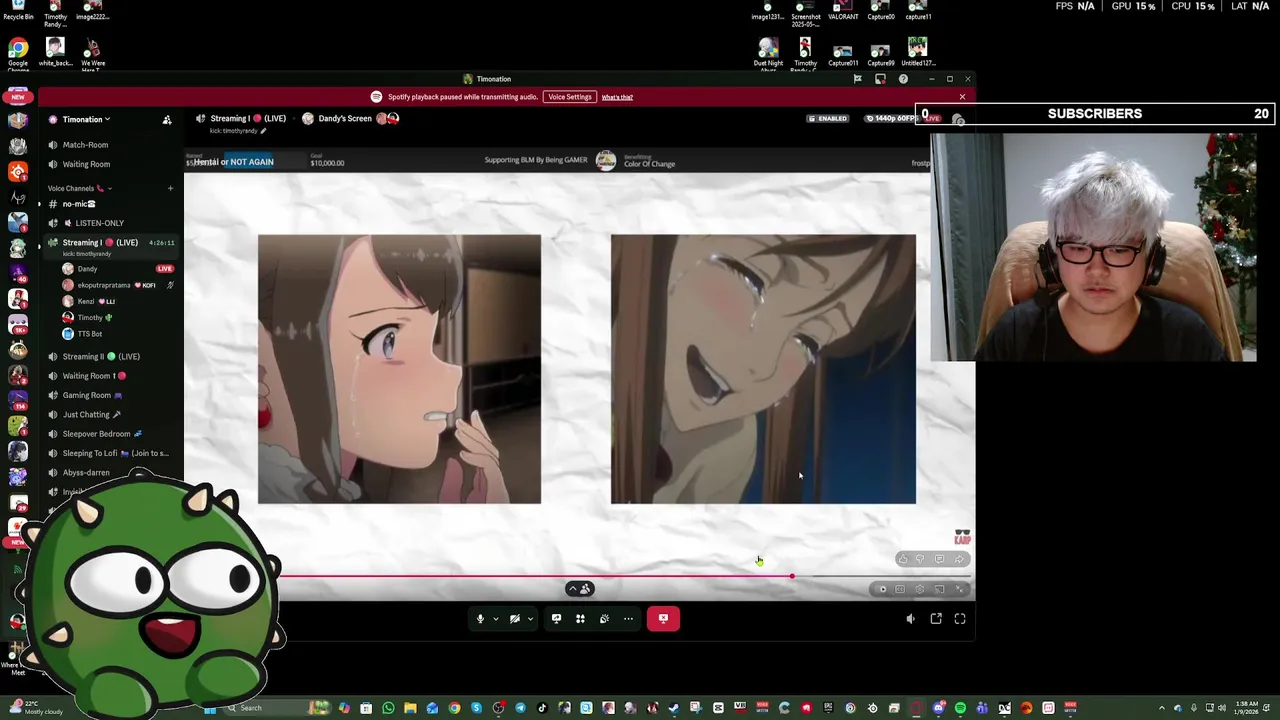
Task: Open Google Chrome desktop shortcut
Action: [18, 55]
